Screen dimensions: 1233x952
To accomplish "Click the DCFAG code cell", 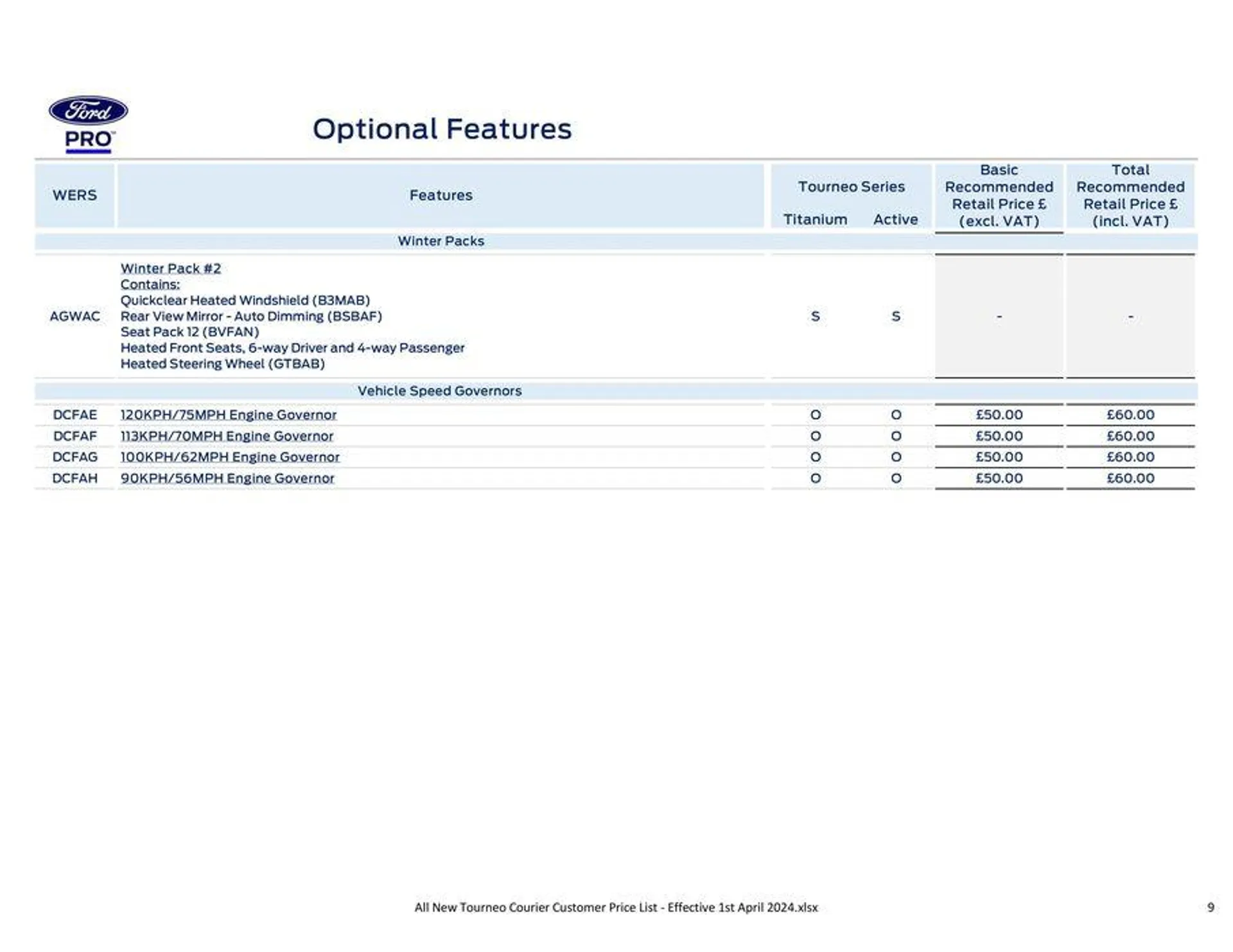I will pos(74,457).
